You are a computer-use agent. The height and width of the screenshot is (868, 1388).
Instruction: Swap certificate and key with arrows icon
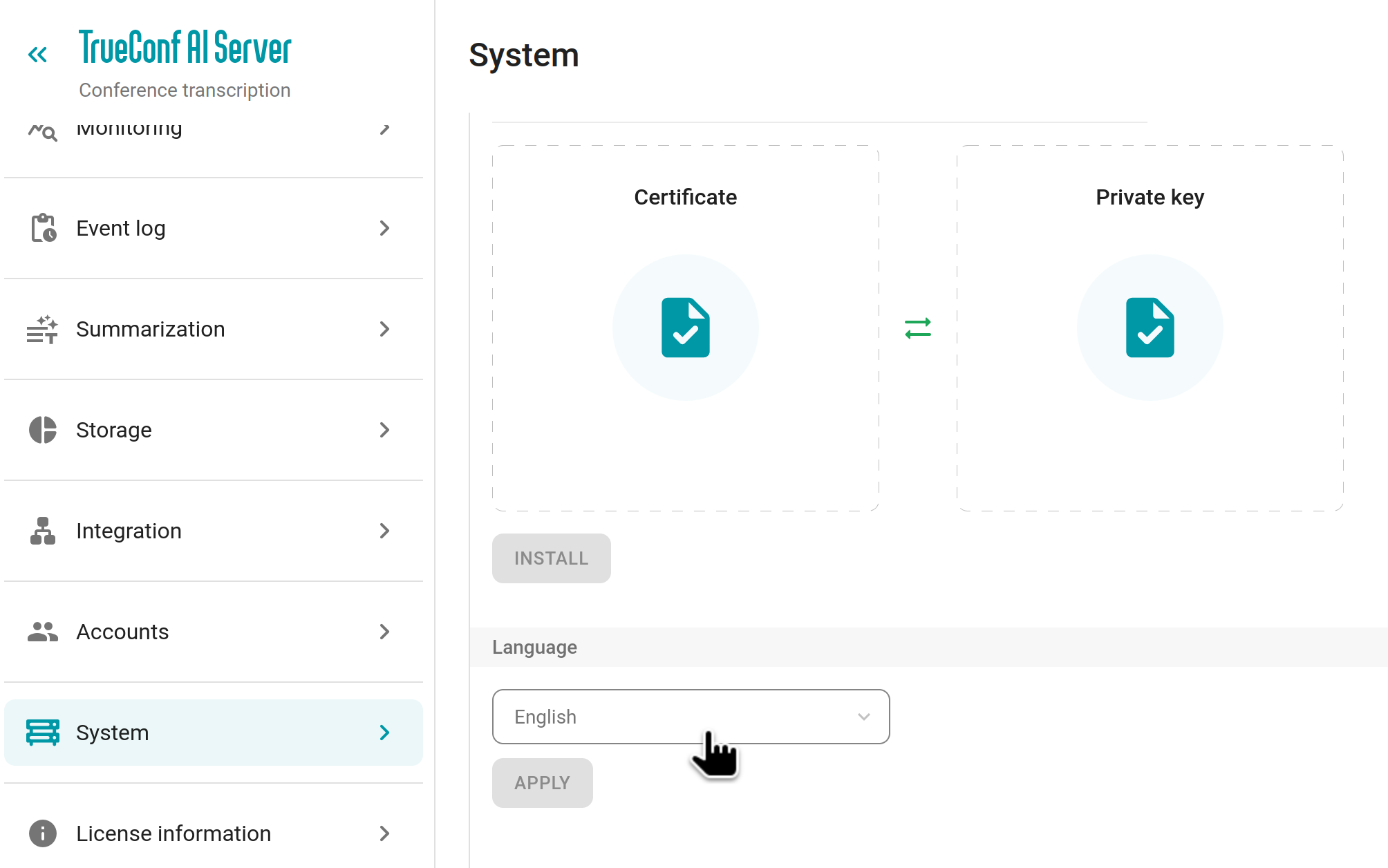point(918,328)
